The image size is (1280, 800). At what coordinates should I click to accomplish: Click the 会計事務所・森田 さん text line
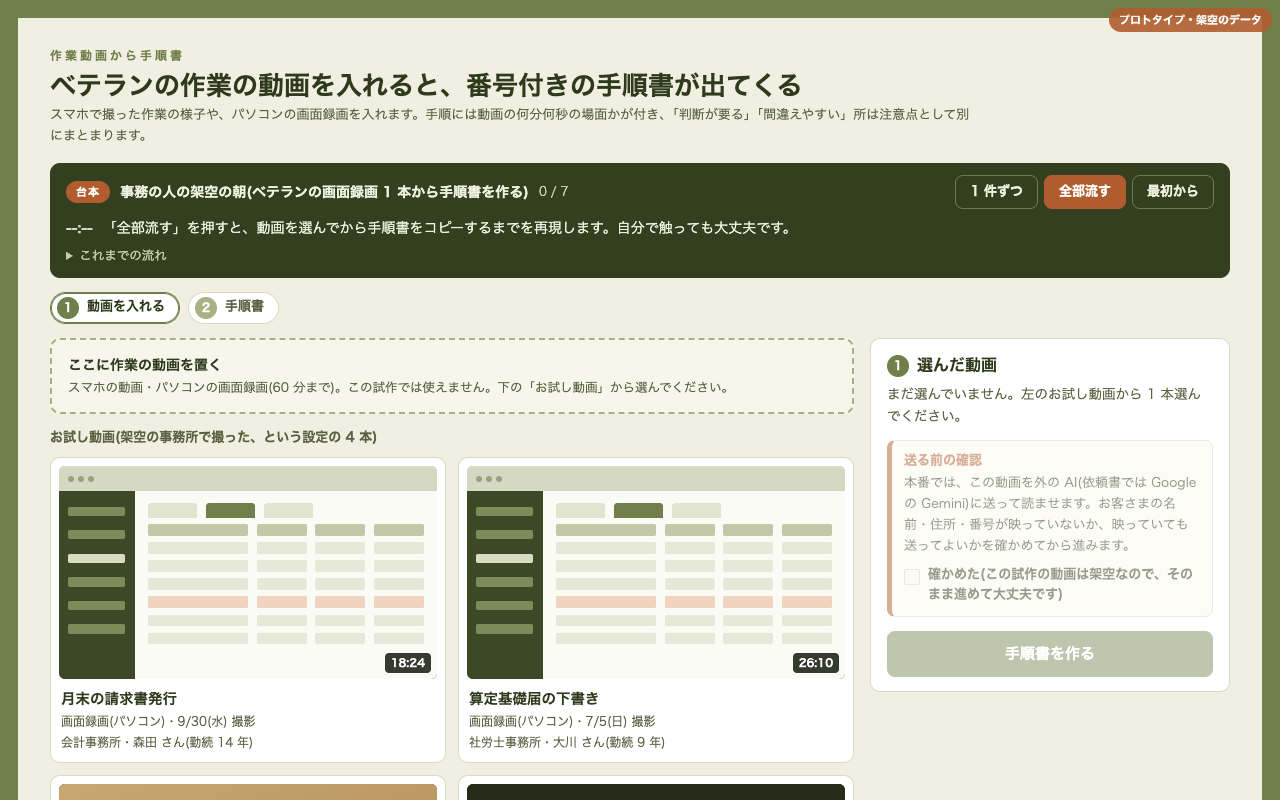157,742
